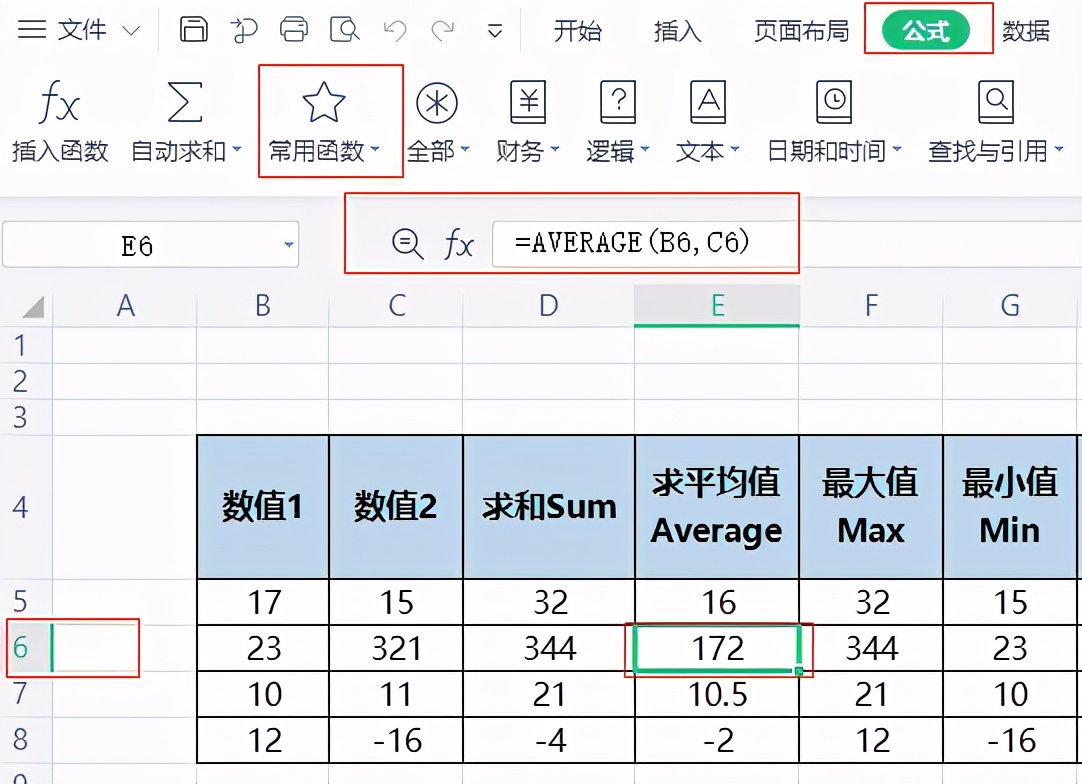Screen dimensions: 1082x784
Task: Click the fill handle of cell E6
Action: pos(799,671)
